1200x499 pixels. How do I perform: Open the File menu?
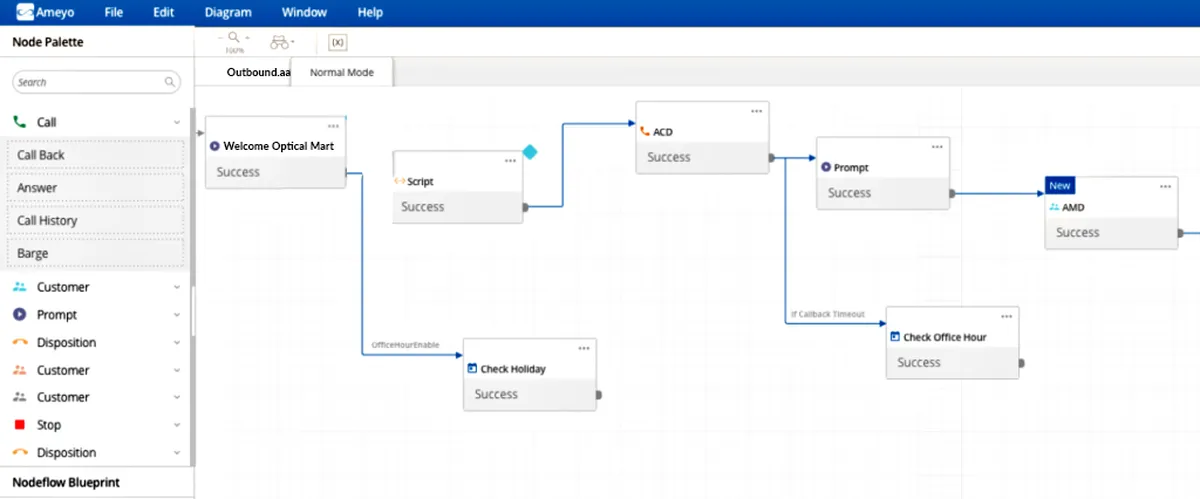click(x=114, y=13)
